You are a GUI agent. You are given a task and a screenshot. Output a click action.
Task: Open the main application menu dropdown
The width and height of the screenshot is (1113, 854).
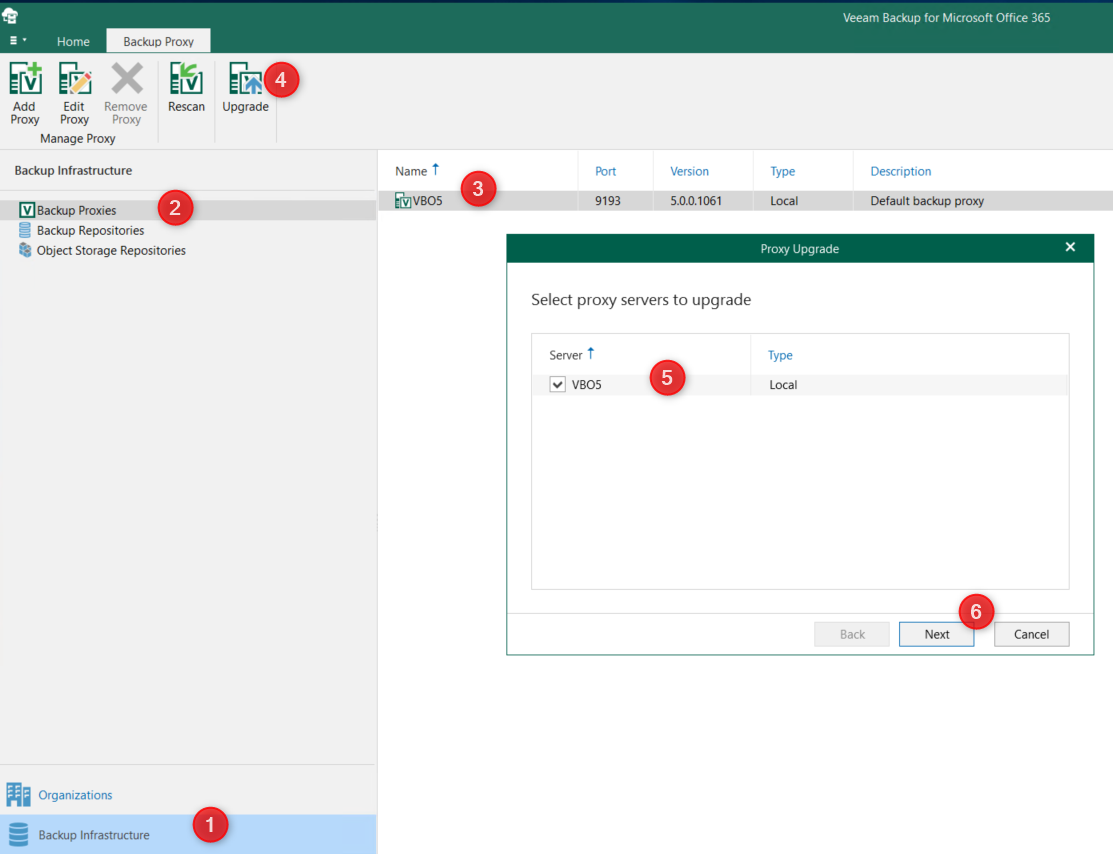pyautogui.click(x=18, y=41)
